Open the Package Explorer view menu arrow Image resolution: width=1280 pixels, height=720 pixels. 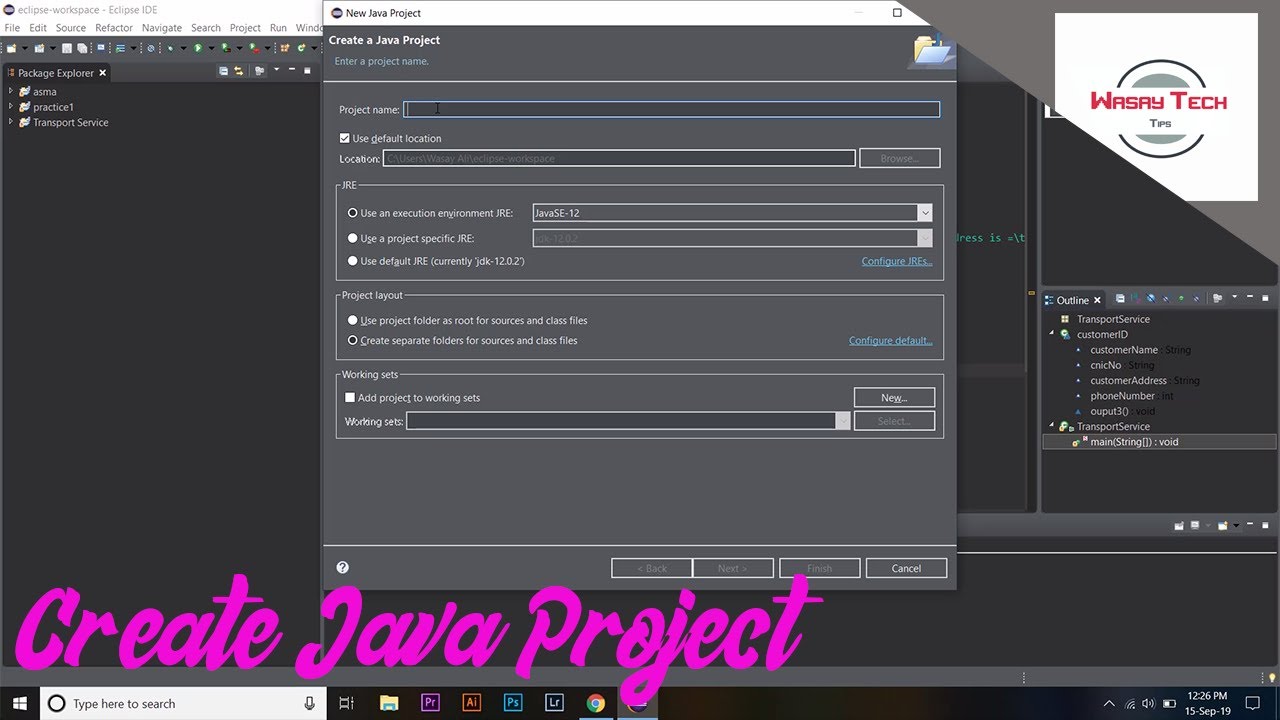tap(279, 71)
